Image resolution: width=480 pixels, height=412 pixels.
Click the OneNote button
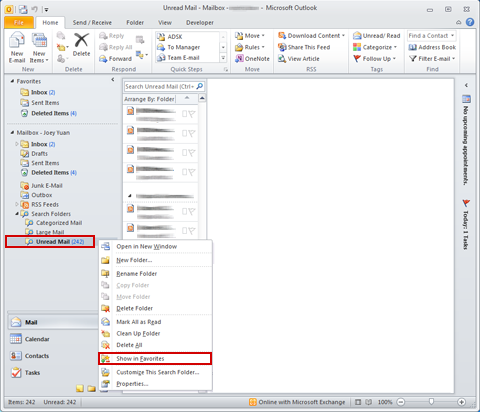tap(252, 59)
